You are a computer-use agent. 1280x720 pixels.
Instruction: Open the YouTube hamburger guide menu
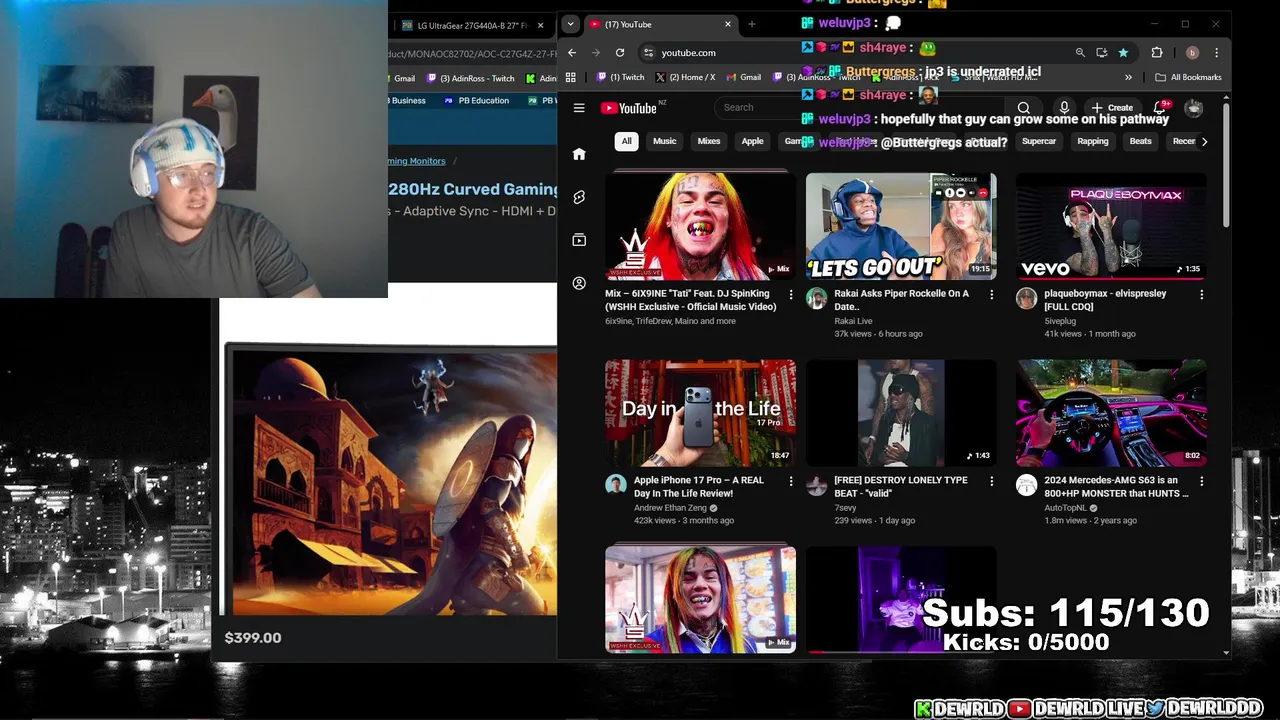pos(579,108)
